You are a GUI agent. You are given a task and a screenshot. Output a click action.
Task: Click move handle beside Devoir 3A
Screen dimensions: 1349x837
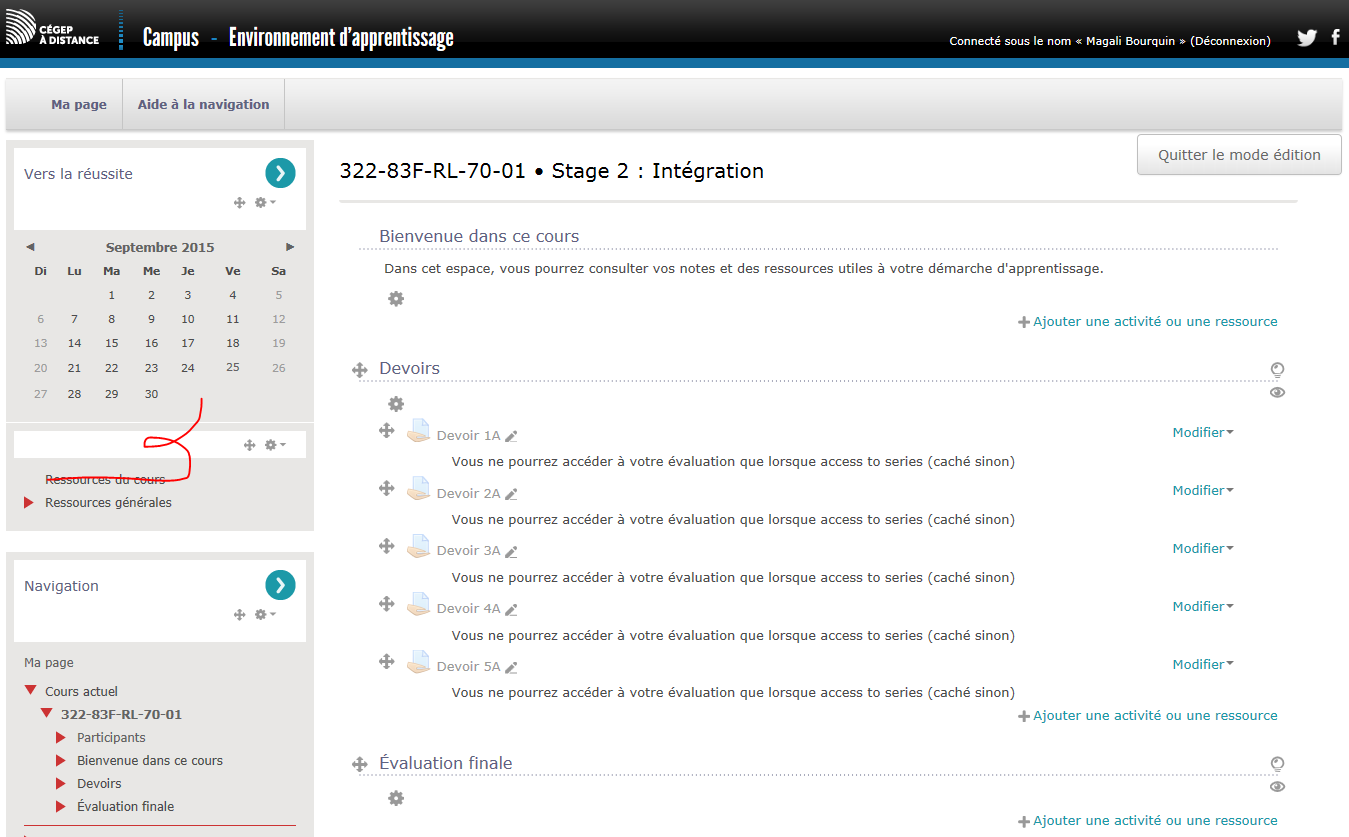(386, 546)
